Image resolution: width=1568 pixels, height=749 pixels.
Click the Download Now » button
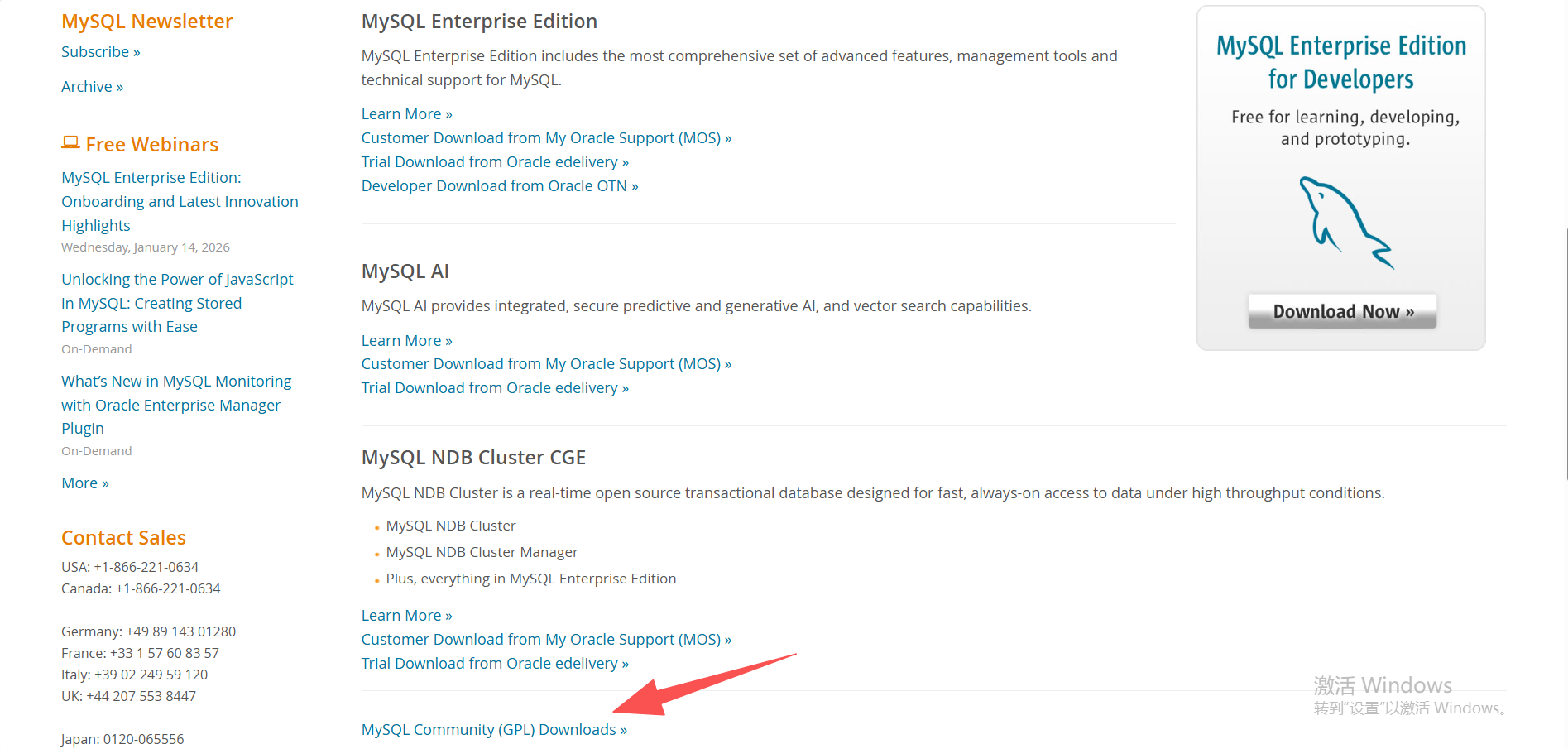click(x=1342, y=311)
